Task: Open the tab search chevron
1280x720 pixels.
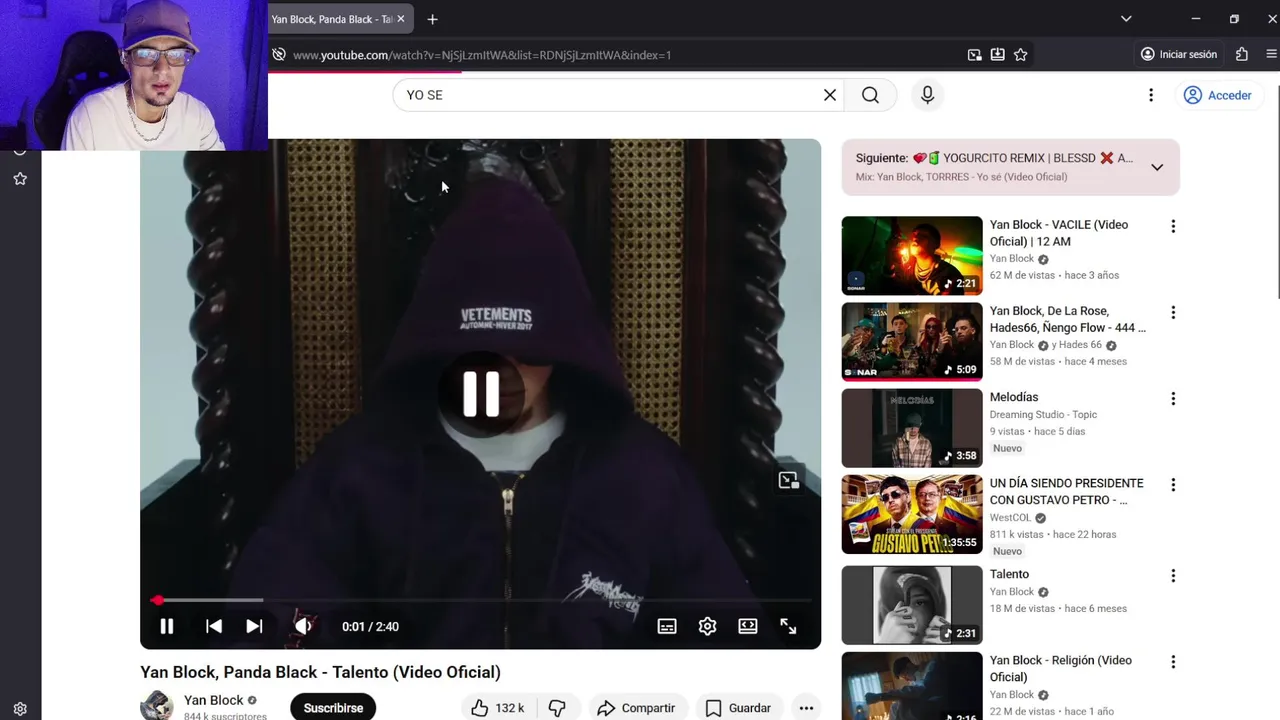Action: (1126, 19)
